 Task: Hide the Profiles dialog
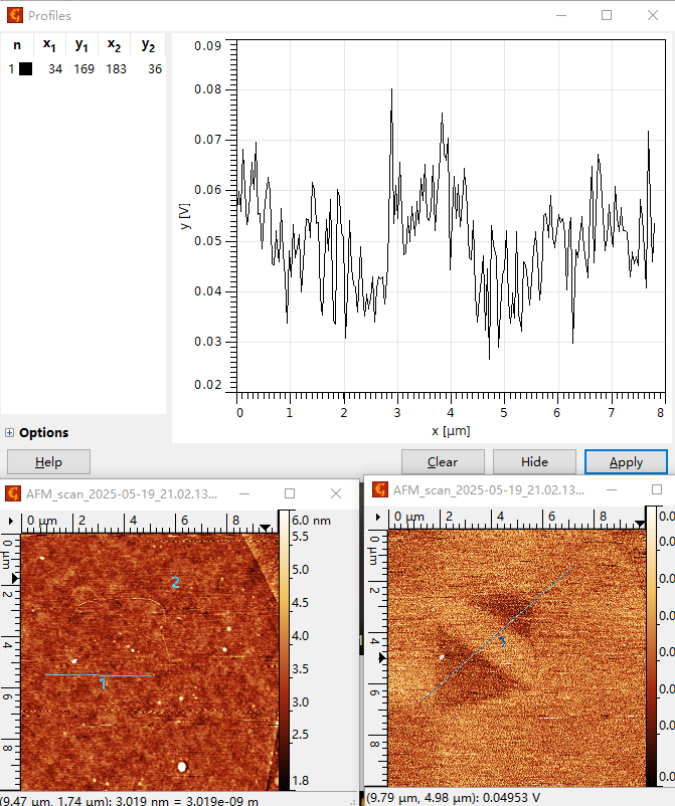click(x=534, y=462)
